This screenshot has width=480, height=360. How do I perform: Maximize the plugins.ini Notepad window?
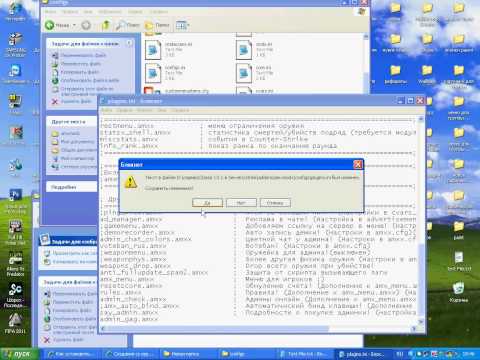point(410,100)
